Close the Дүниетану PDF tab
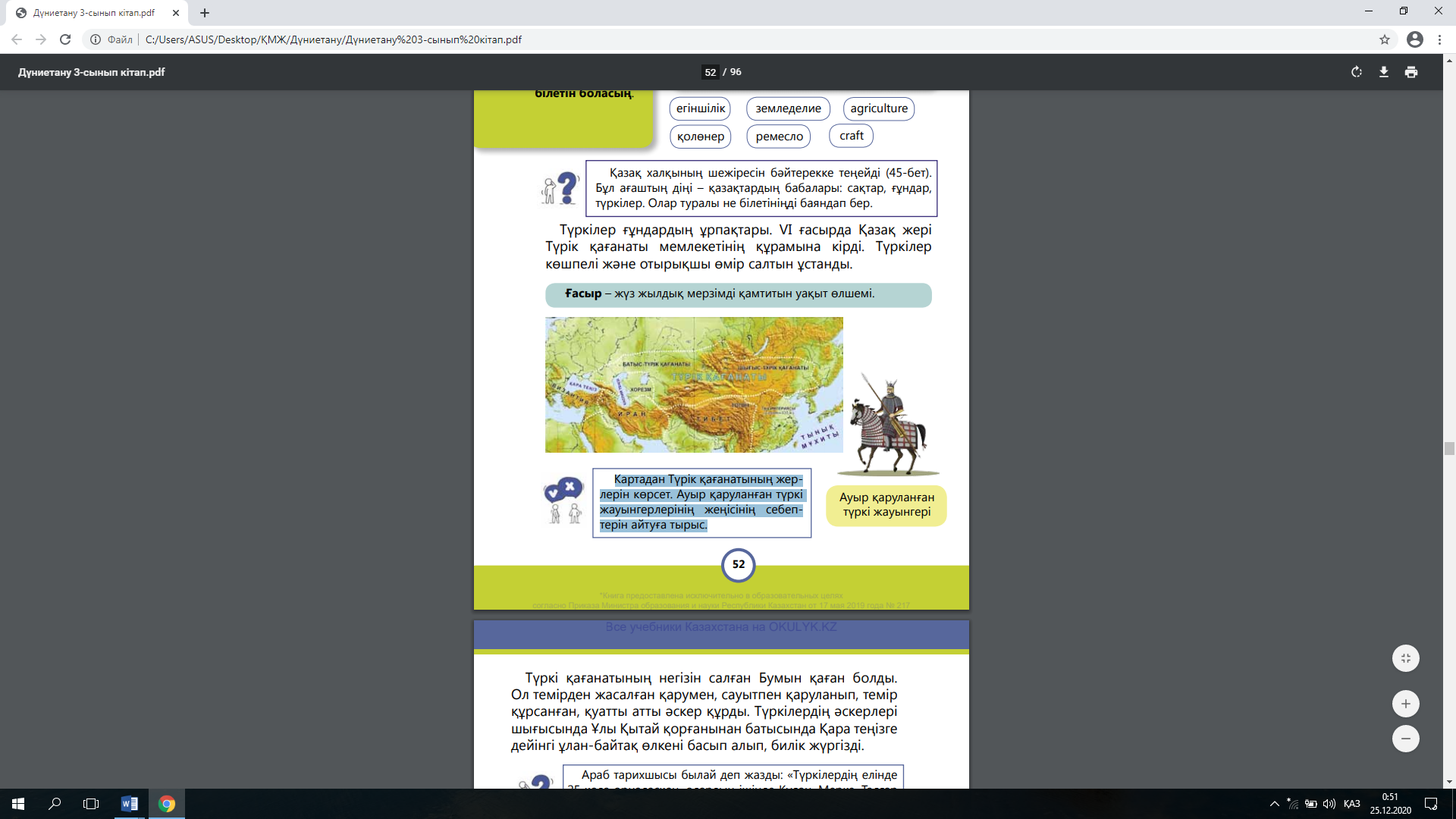The image size is (1456, 819). (x=176, y=13)
